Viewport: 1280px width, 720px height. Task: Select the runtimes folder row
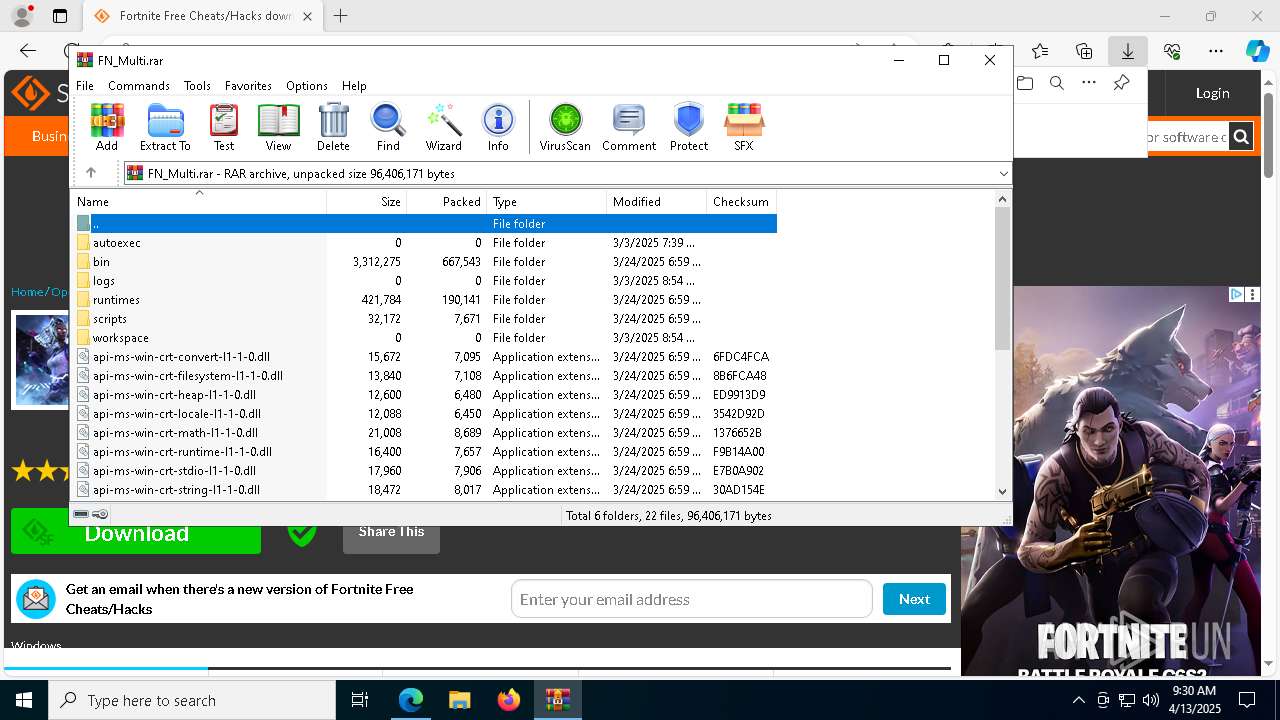pyautogui.click(x=425, y=300)
